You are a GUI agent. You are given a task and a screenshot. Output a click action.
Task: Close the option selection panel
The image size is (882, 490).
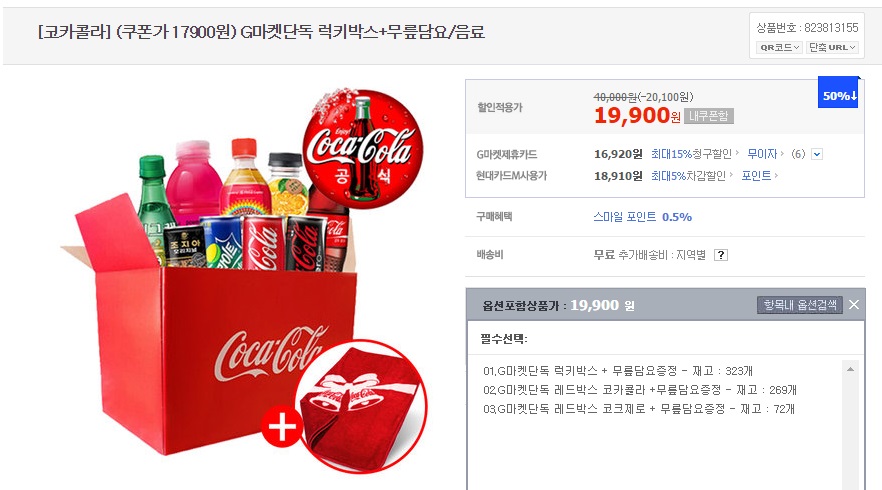tap(854, 305)
